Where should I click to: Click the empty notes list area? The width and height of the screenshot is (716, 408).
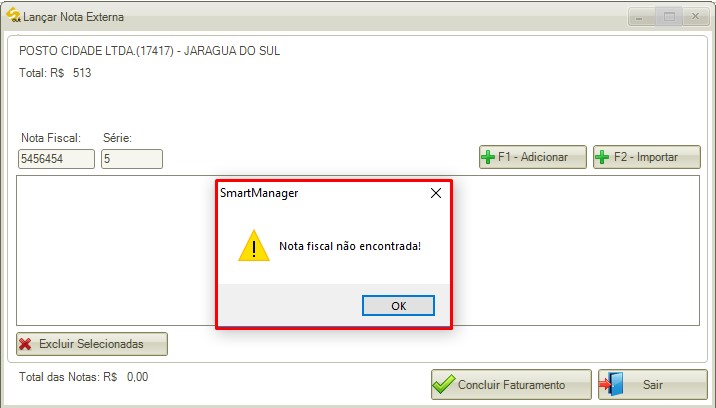(114, 250)
